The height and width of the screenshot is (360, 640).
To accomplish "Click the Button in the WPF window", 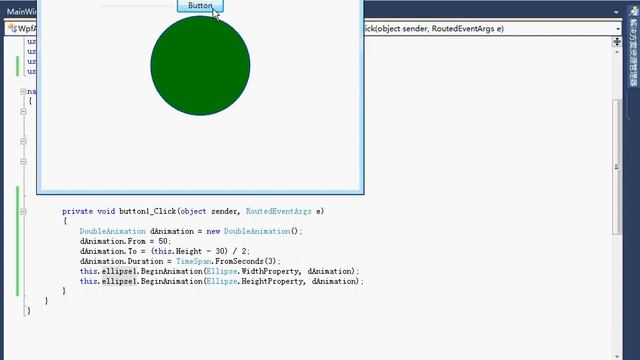I will (x=200, y=5).
